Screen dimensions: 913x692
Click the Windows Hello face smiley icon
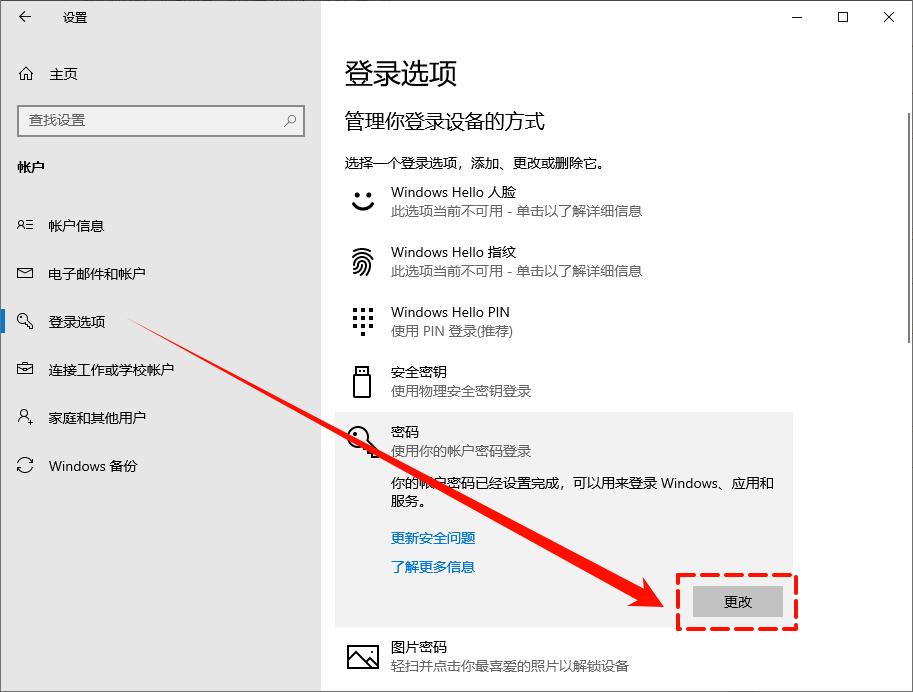pos(363,201)
